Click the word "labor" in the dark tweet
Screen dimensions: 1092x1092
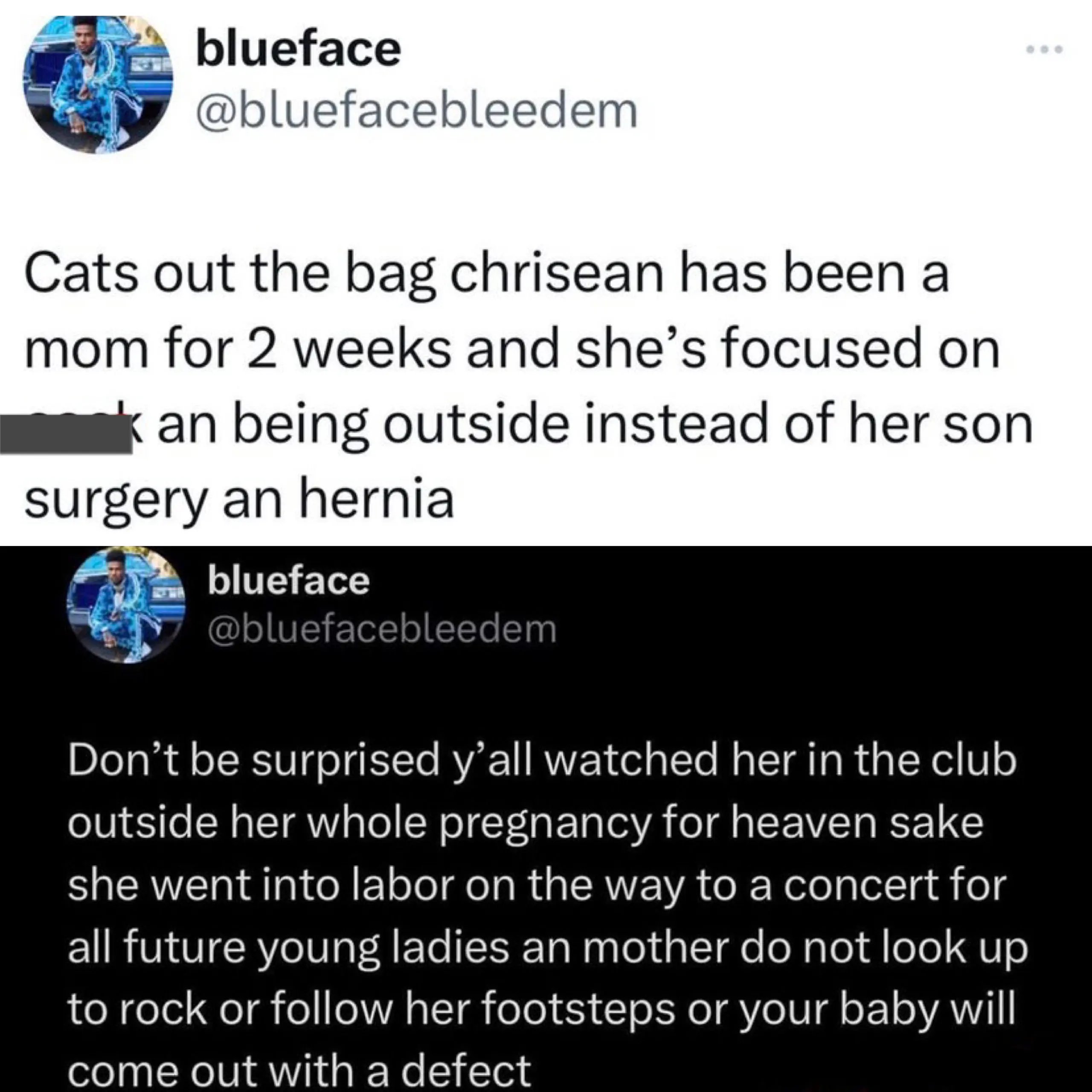[402, 886]
